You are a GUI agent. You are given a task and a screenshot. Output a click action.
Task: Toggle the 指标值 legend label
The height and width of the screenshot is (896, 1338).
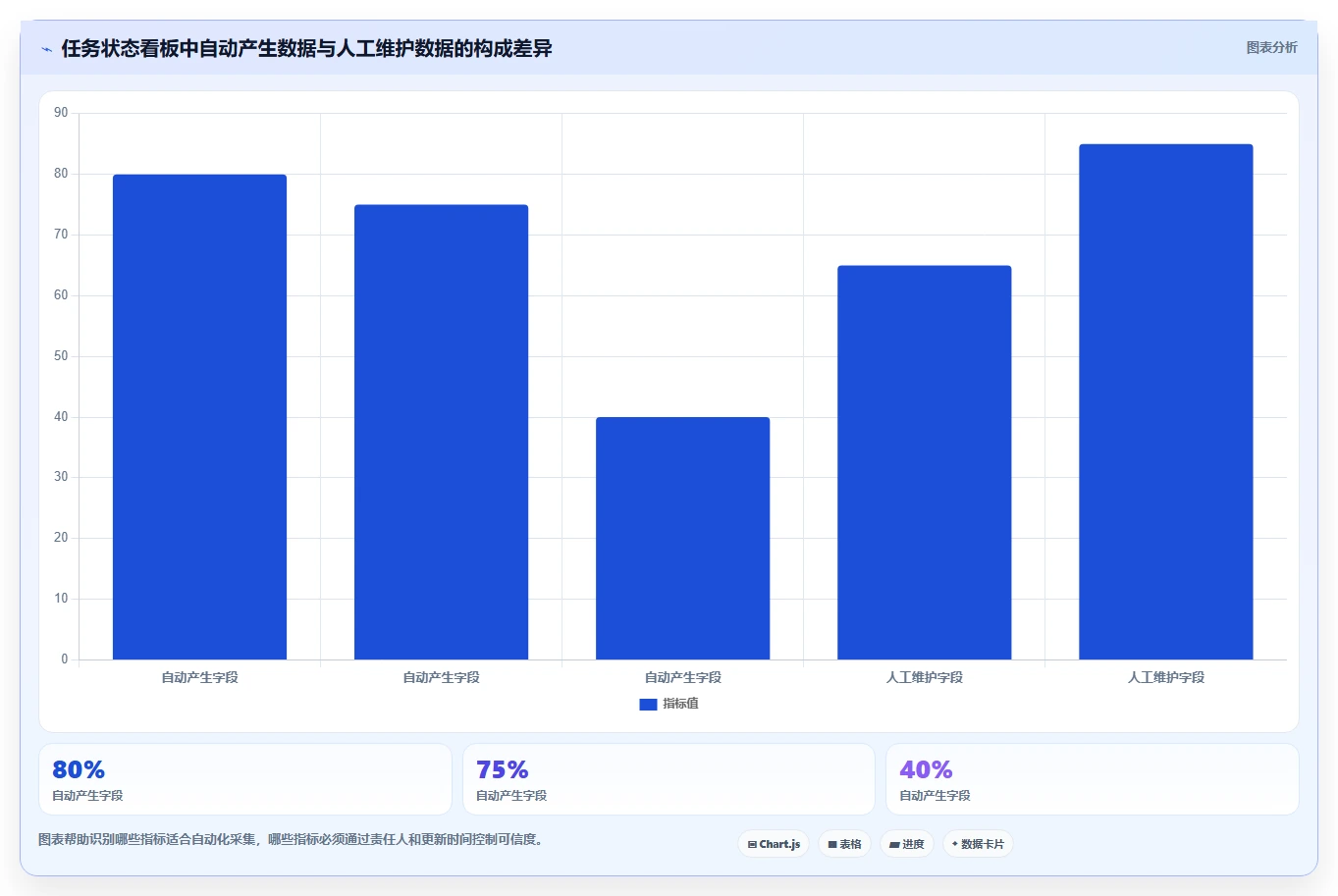click(680, 704)
